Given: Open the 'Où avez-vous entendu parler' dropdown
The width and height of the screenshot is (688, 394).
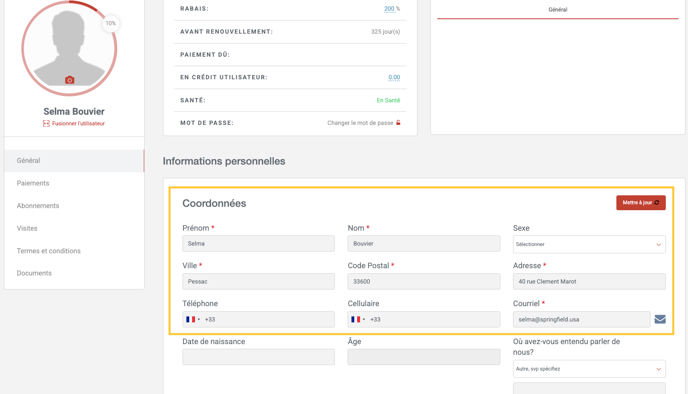Looking at the screenshot, I should 589,369.
